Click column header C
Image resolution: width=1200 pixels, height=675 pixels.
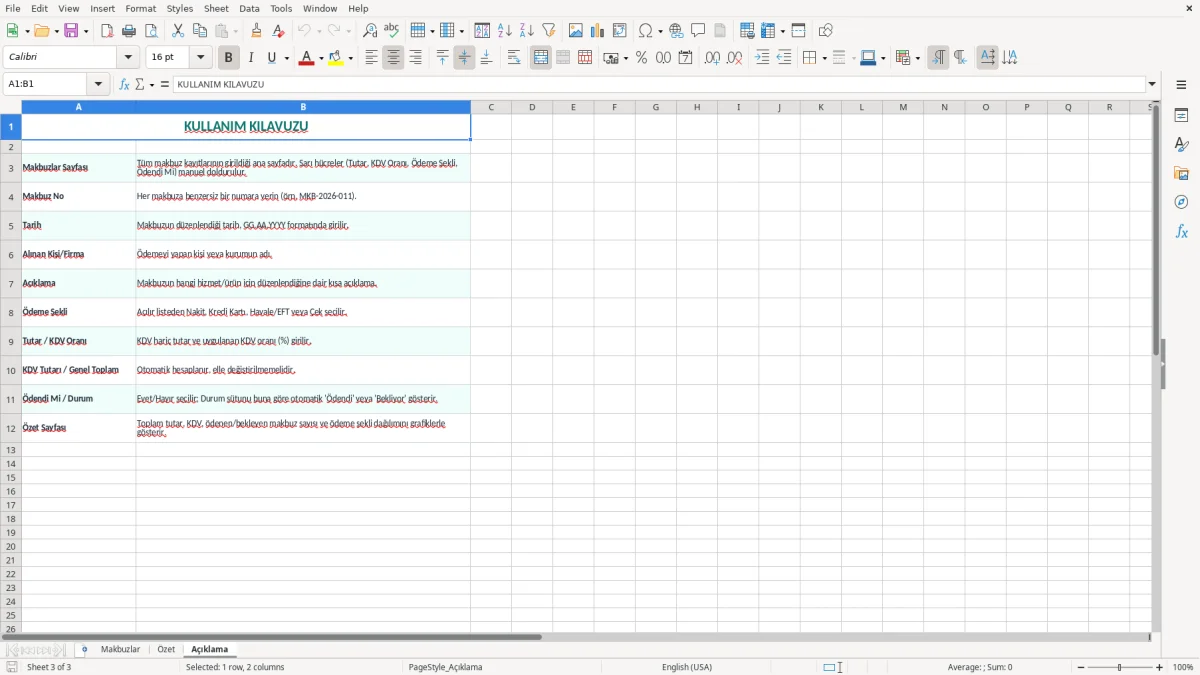pos(491,107)
